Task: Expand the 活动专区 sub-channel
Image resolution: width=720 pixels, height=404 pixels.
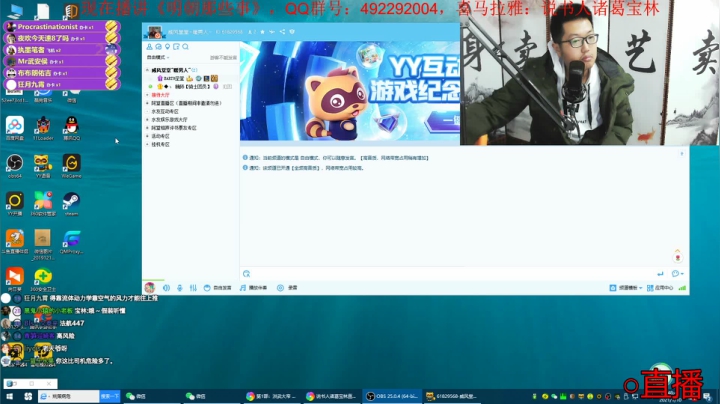Action: (x=147, y=136)
